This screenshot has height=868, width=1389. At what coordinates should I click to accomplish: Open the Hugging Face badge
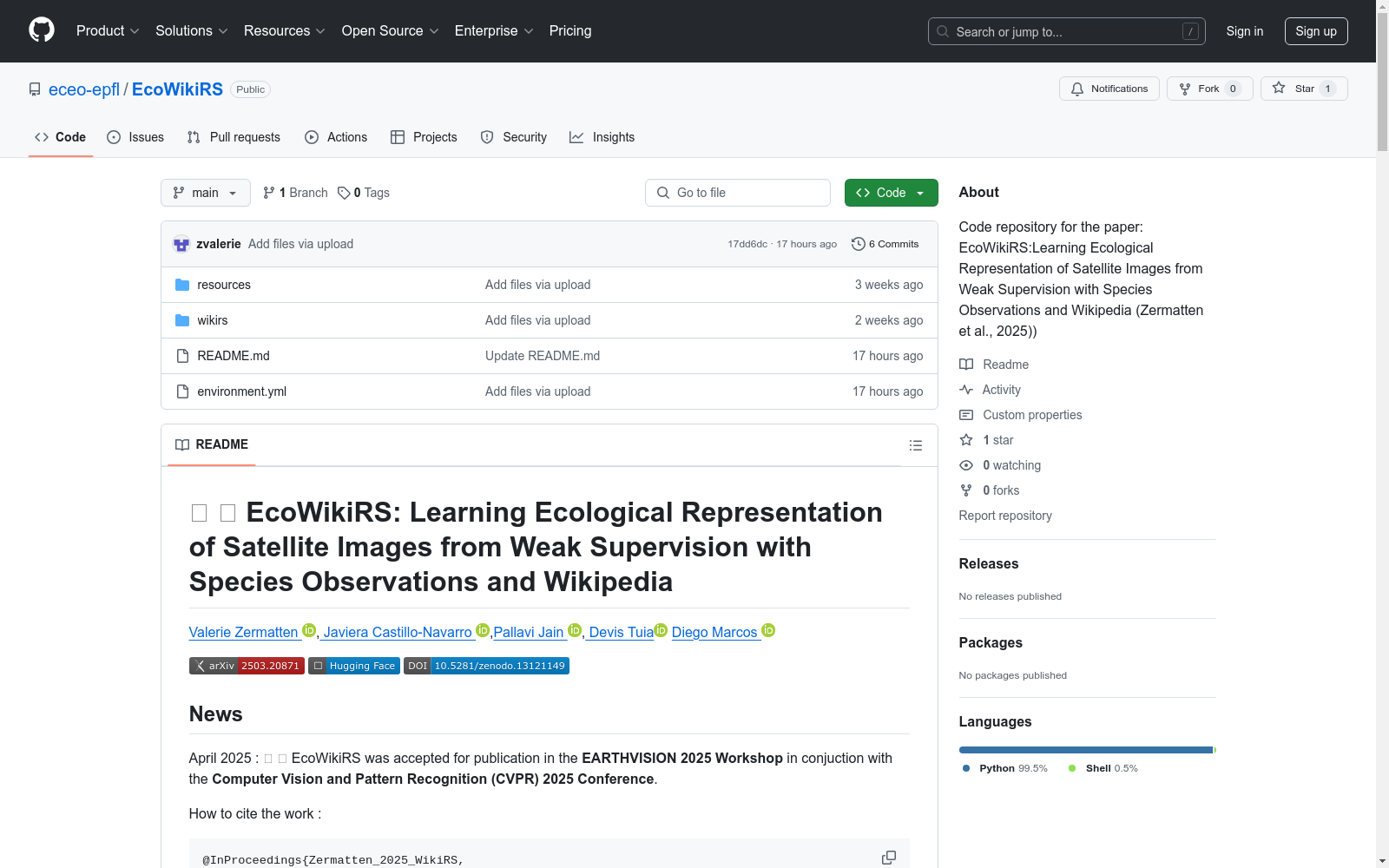(354, 666)
